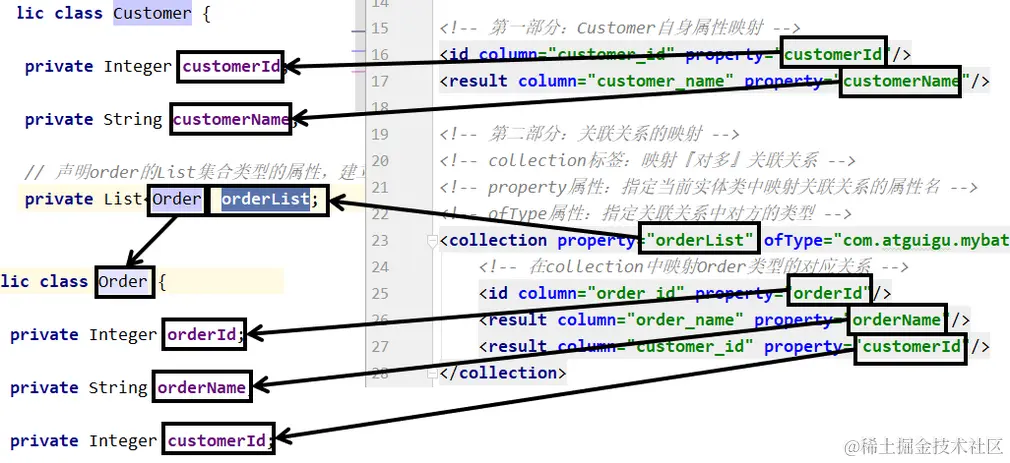Click the closing fold marker on line 28
Viewport: 1010px width, 463px height.
pos(432,373)
